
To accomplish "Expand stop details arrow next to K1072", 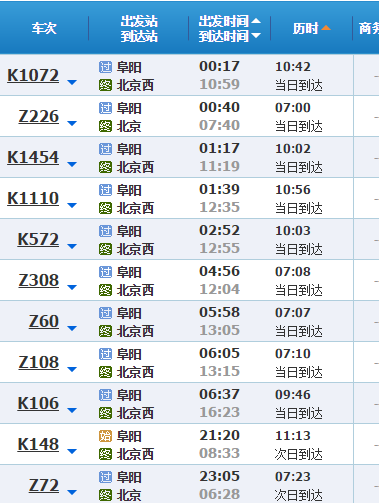I will pos(72,82).
